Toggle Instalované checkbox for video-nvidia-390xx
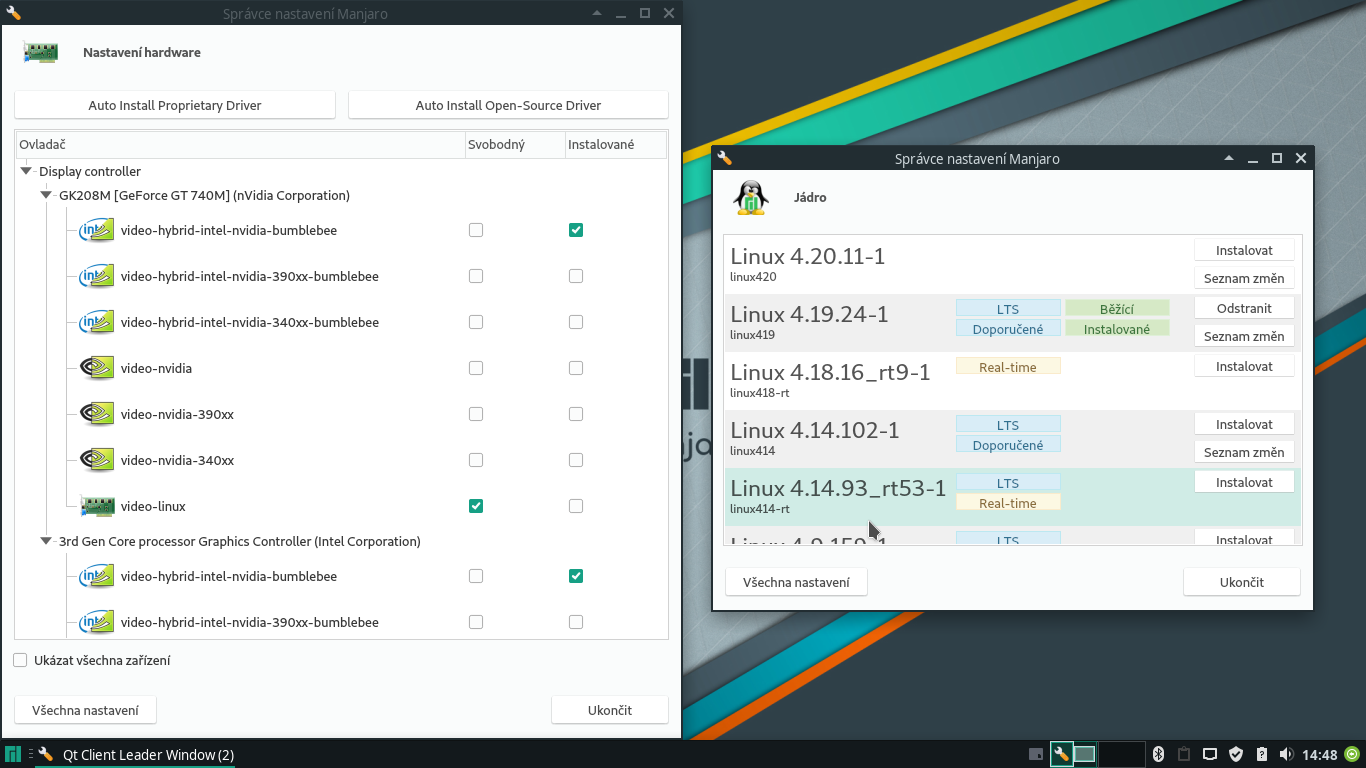This screenshot has width=1366, height=768. click(576, 414)
